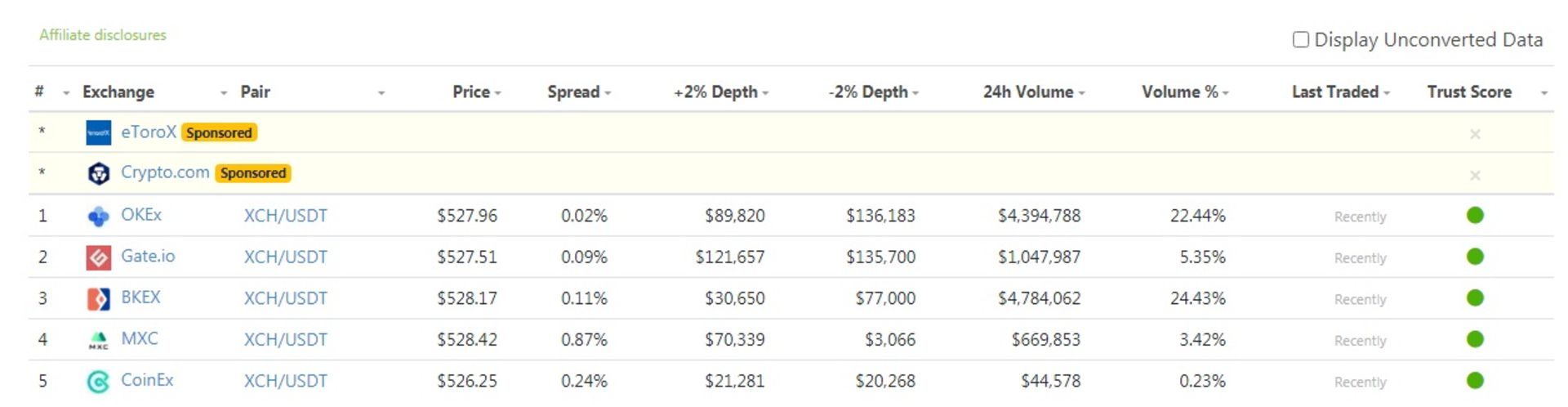Click the Sponsored badge next to eToroX
This screenshot has width=1568, height=407.
point(219,132)
